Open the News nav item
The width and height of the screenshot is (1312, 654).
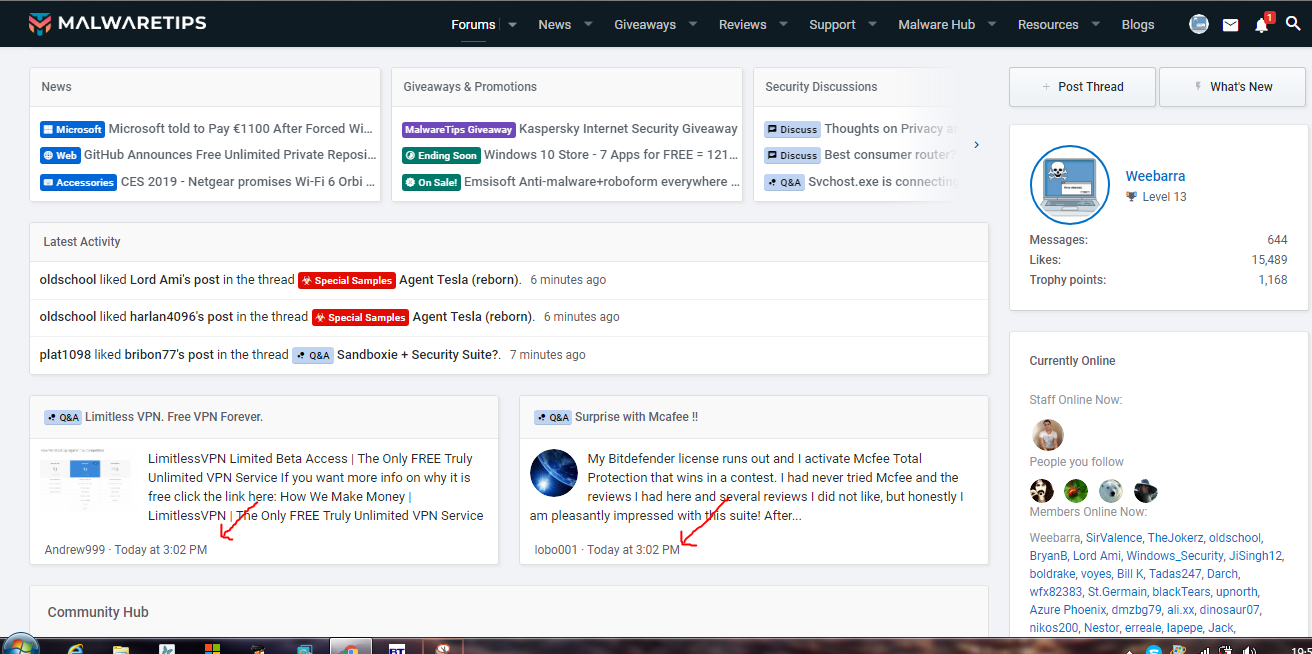point(555,25)
